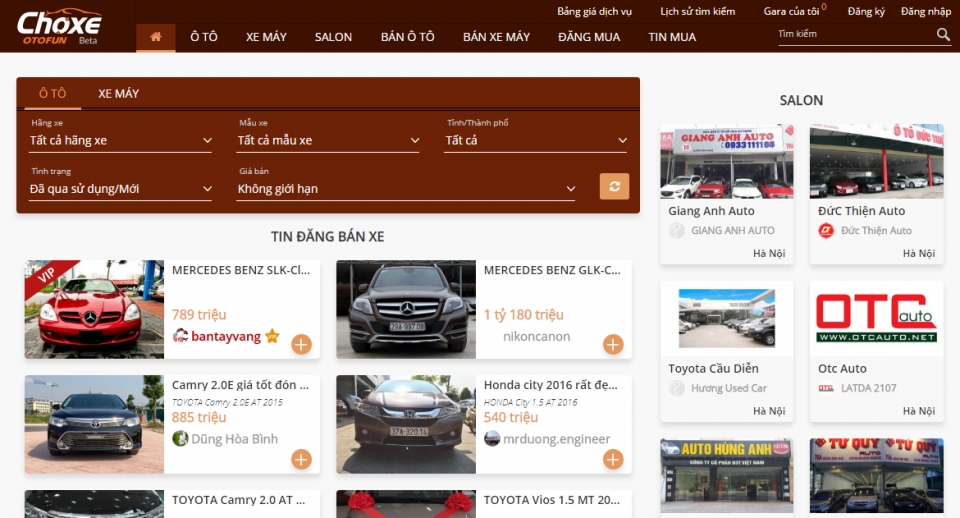Image resolution: width=960 pixels, height=518 pixels.
Task: Open Lịch sử tìm kiếm link
Action: tap(697, 11)
